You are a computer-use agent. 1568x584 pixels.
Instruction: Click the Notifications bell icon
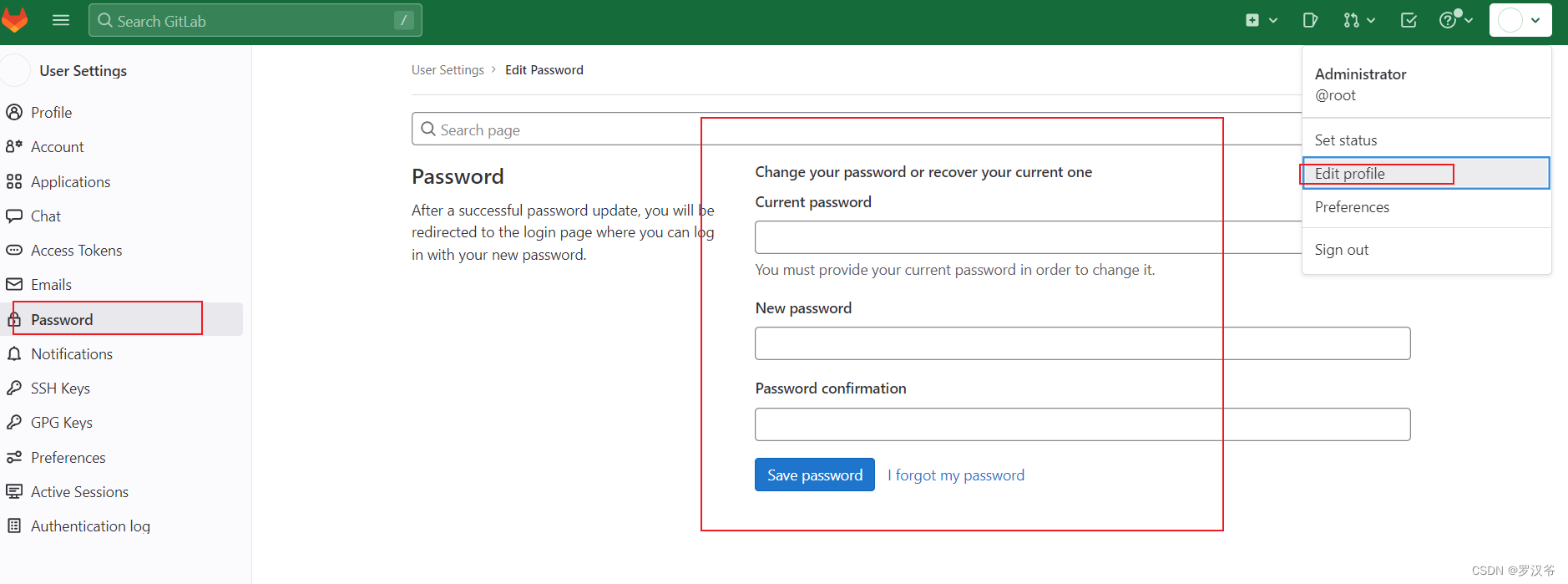pyautogui.click(x=14, y=353)
